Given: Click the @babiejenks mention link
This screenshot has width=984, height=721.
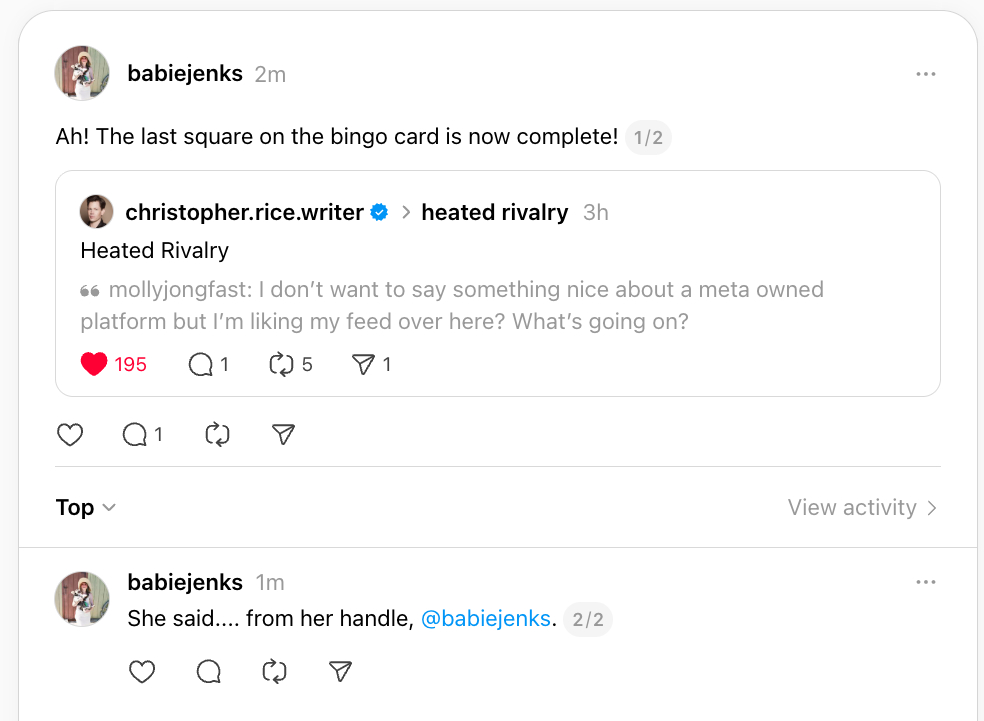Looking at the screenshot, I should pyautogui.click(x=485, y=619).
